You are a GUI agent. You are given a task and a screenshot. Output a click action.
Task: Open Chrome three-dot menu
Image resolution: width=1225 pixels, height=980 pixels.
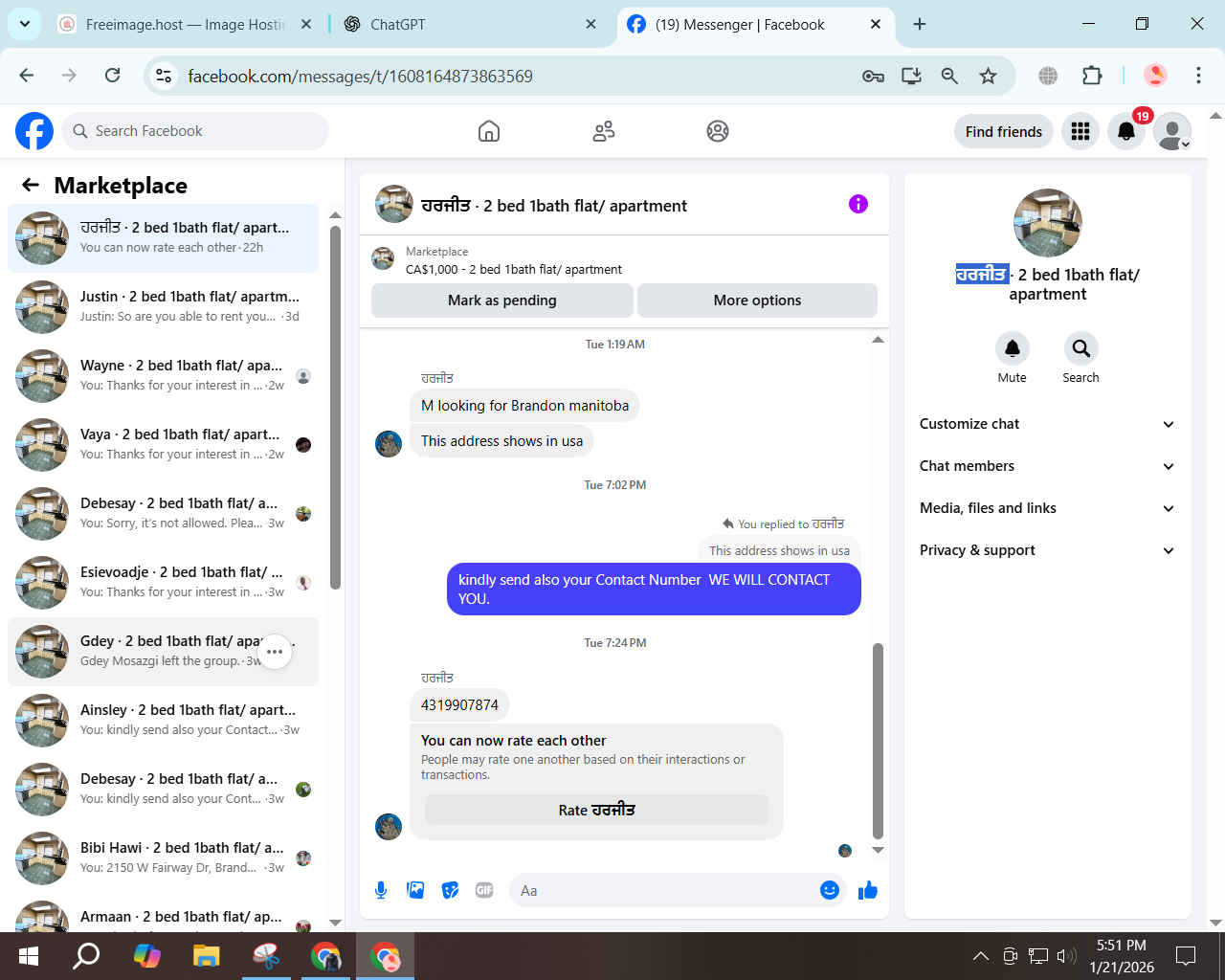click(x=1198, y=76)
